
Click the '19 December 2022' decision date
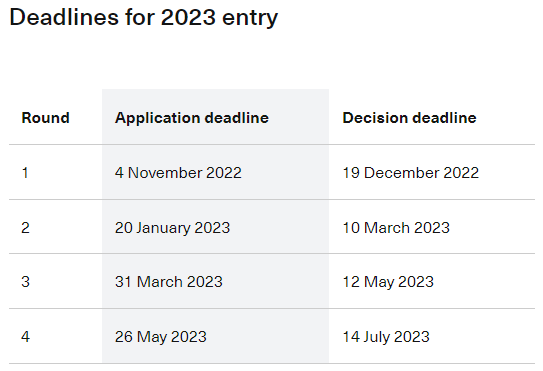pyautogui.click(x=410, y=173)
